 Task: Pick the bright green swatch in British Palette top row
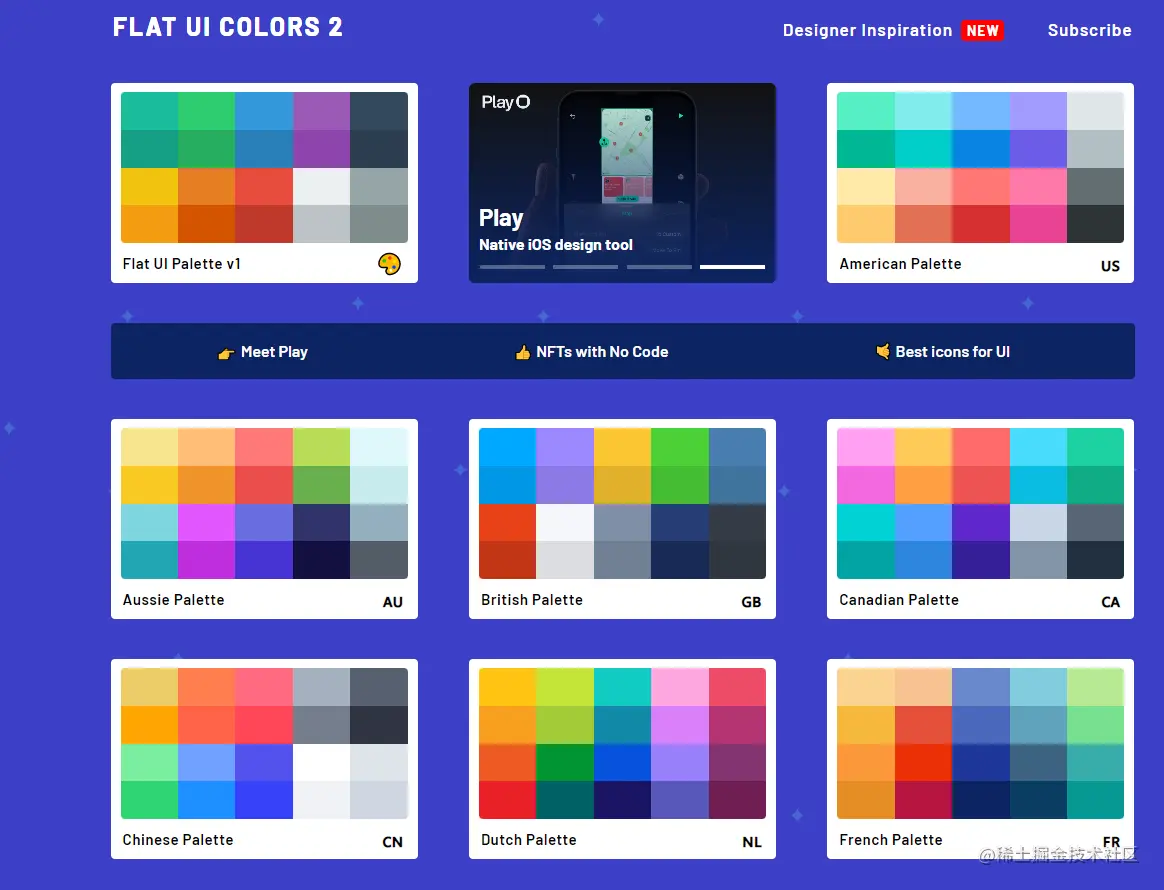point(680,447)
